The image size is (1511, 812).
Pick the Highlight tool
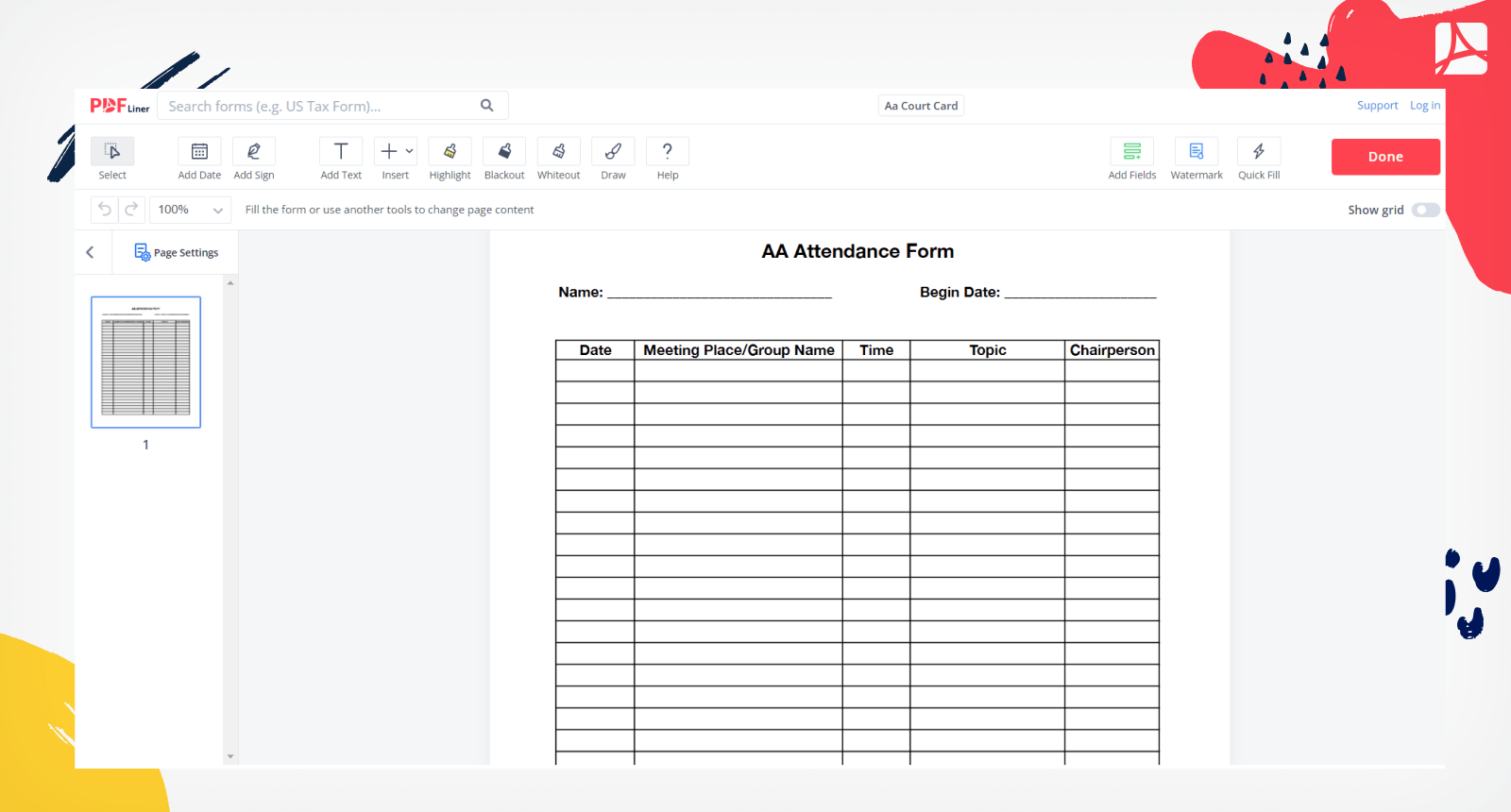tap(450, 152)
